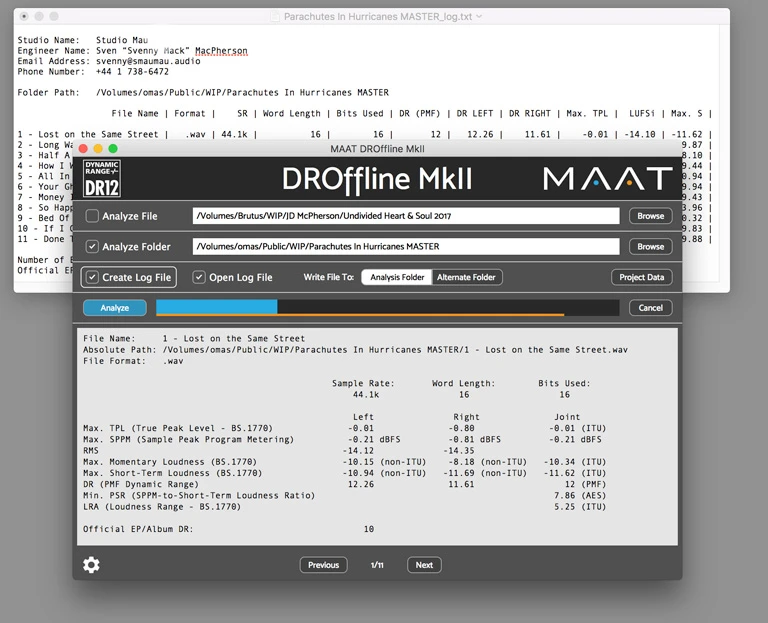This screenshot has width=768, height=623.
Task: Browse for the Analyze Folder path
Action: [650, 246]
